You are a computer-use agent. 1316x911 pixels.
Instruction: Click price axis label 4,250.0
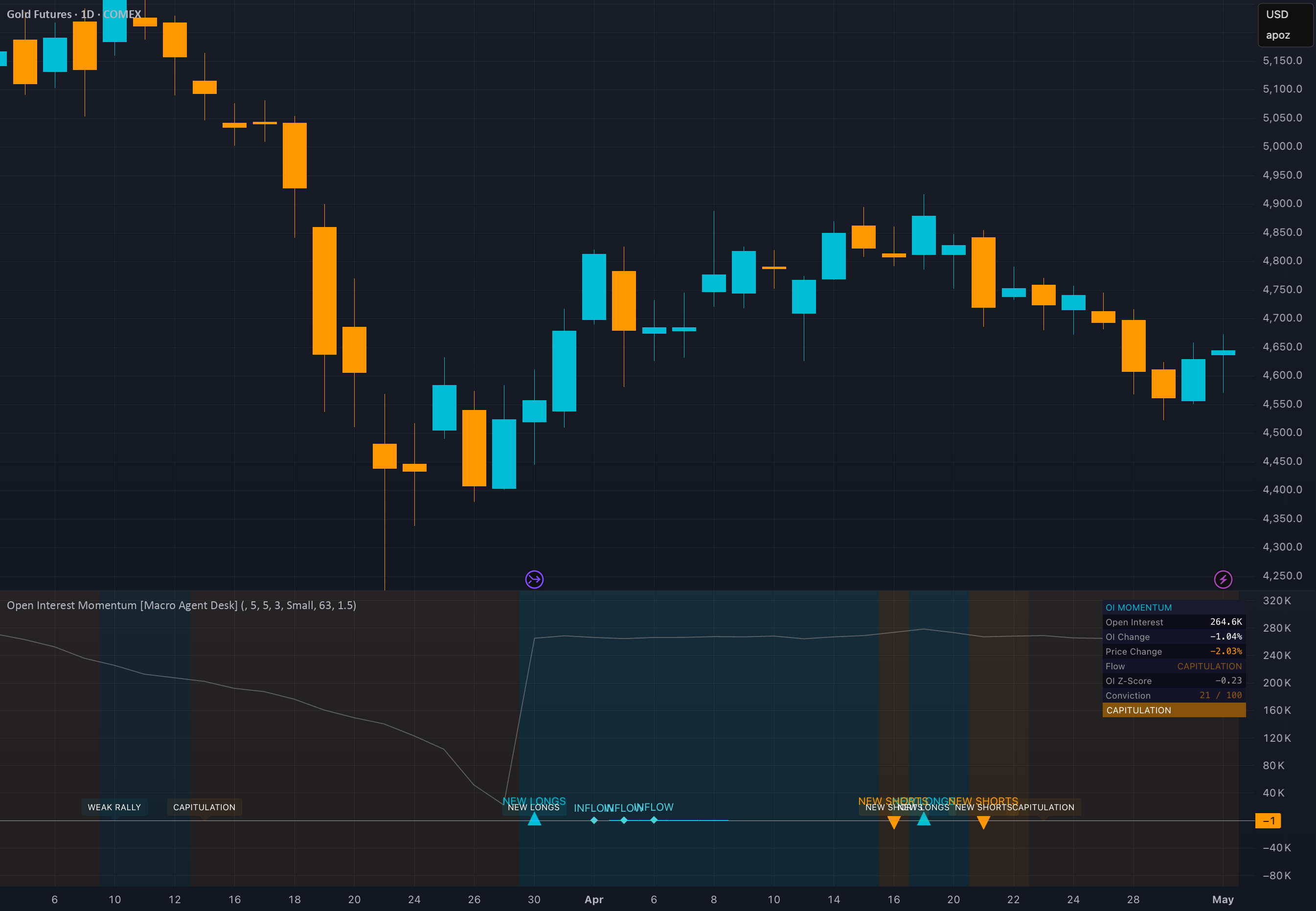(x=1282, y=575)
